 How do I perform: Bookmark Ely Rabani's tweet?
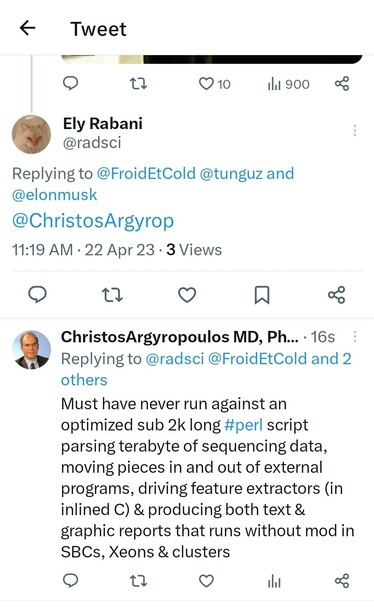tap(262, 295)
